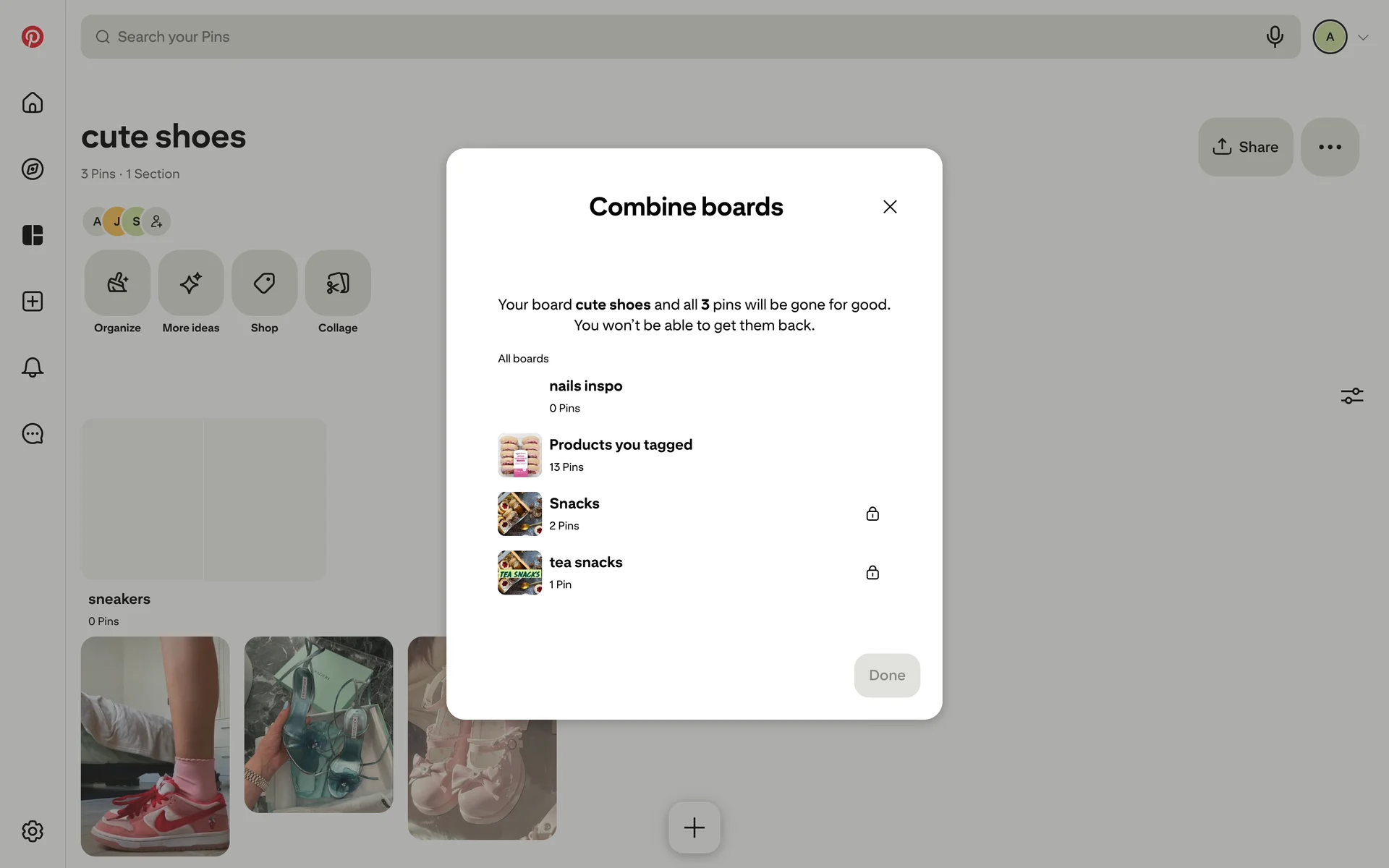The width and height of the screenshot is (1389, 868).
Task: Open the Settings gear icon
Action: pyautogui.click(x=32, y=831)
